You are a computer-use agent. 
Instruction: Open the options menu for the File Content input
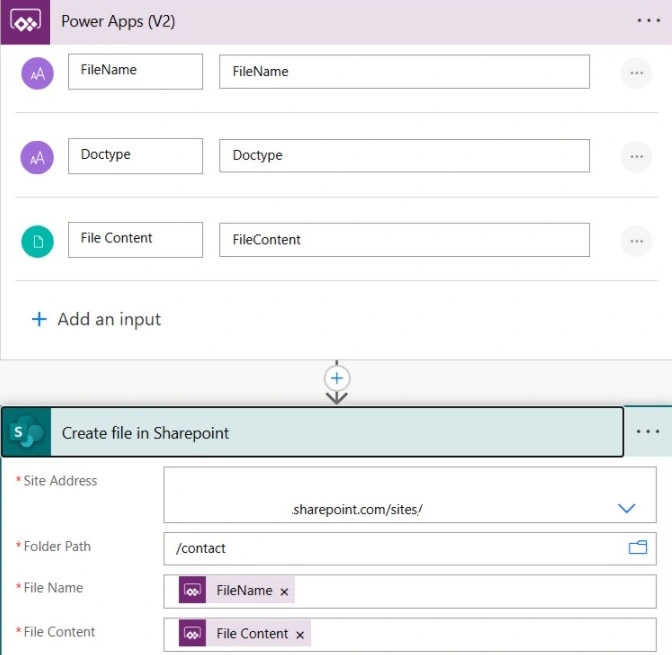pos(636,241)
